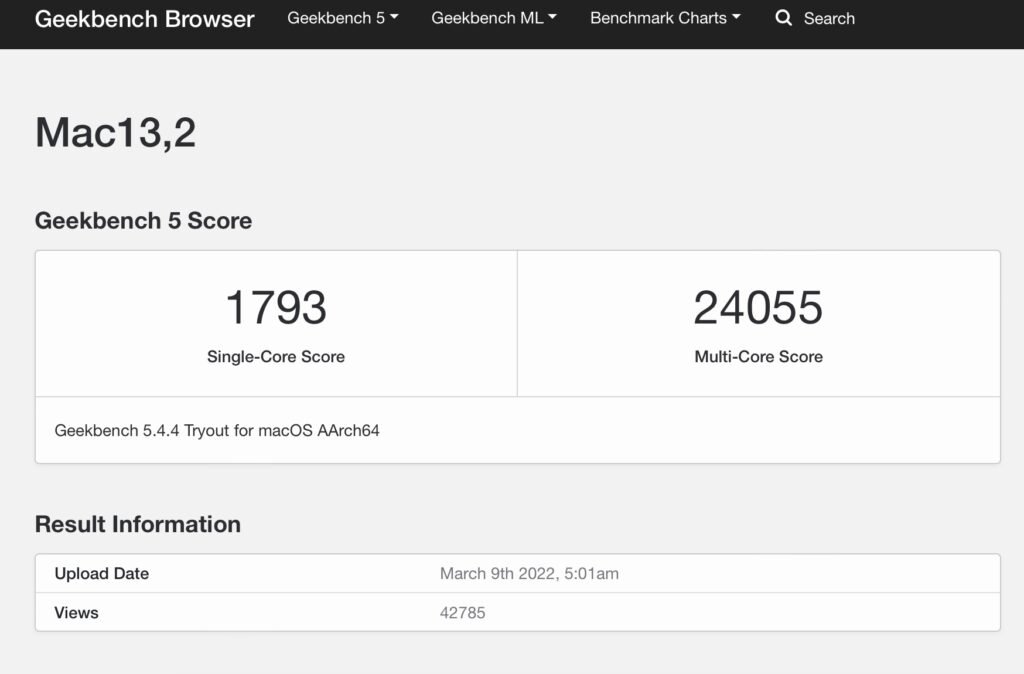The width and height of the screenshot is (1024, 674).
Task: Click the Search text in navbar
Action: point(829,18)
